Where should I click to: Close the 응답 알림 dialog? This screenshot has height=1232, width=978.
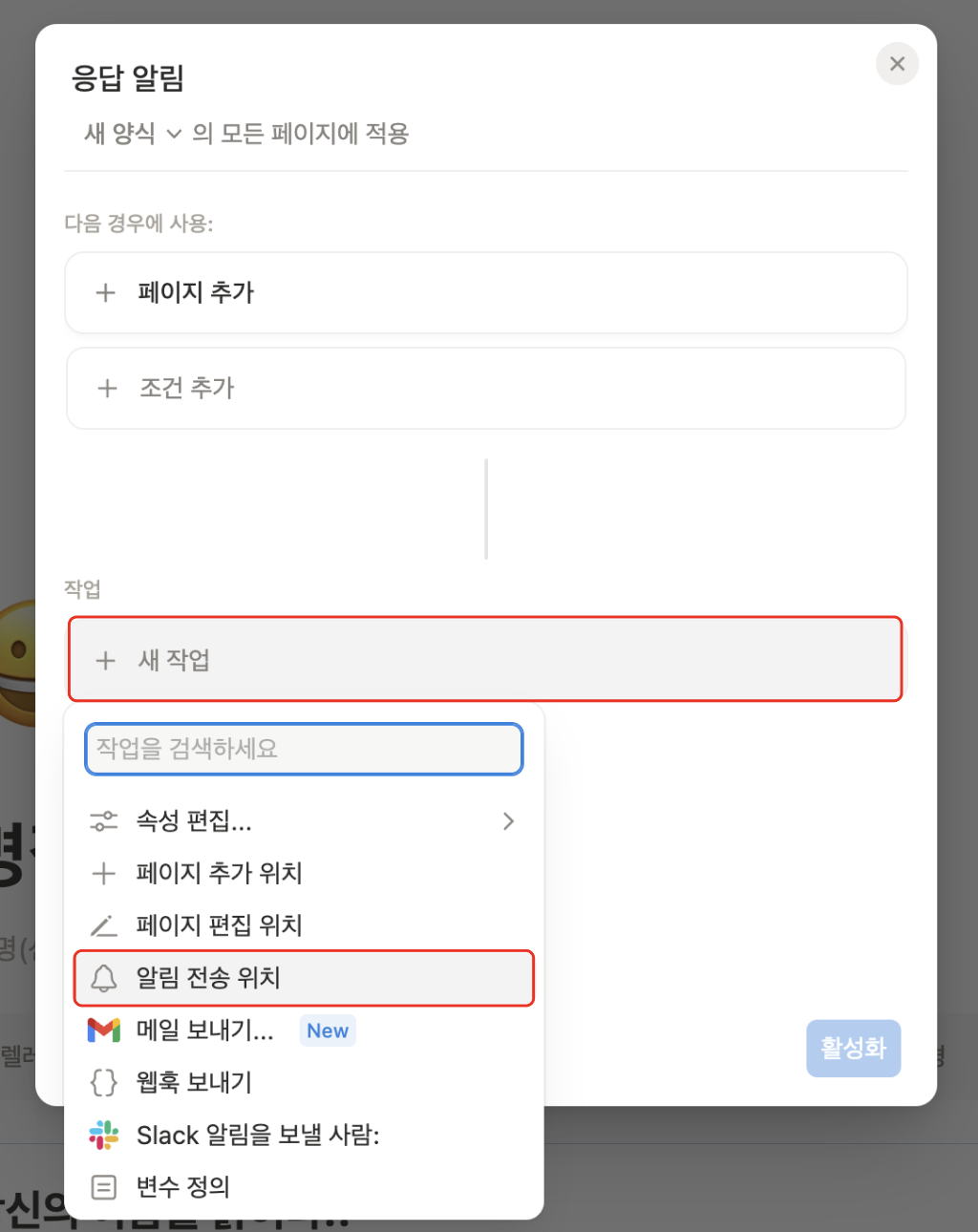tap(897, 63)
